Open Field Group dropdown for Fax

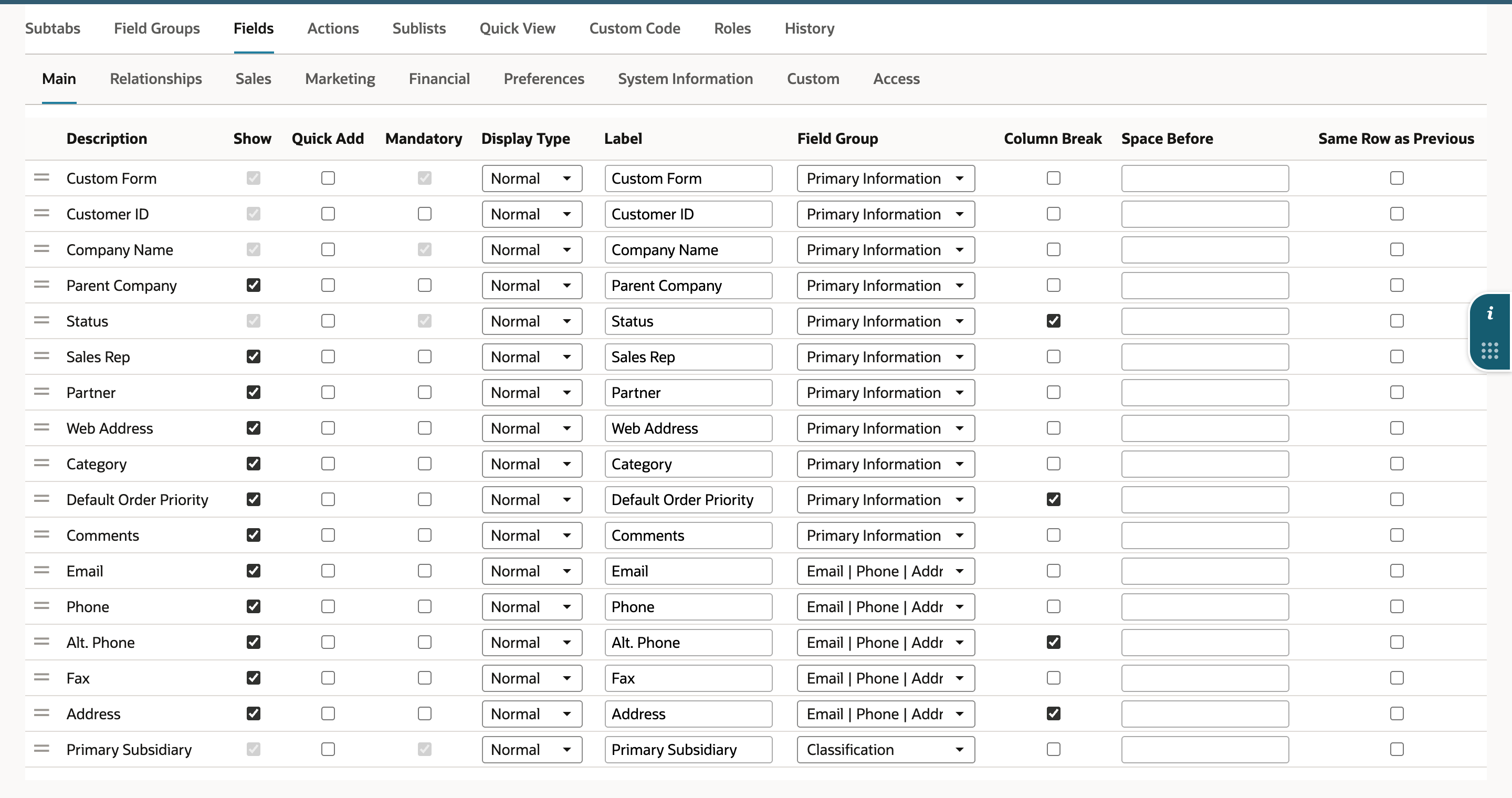click(x=886, y=678)
